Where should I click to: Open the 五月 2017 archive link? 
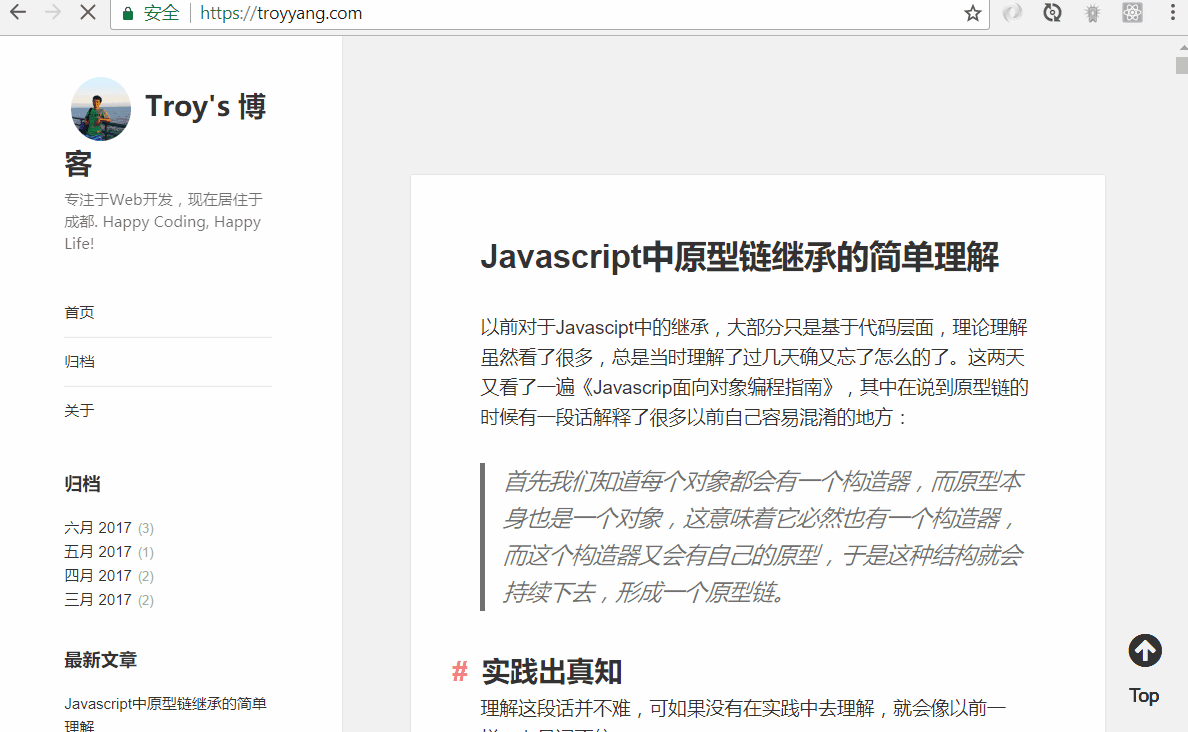(x=98, y=552)
